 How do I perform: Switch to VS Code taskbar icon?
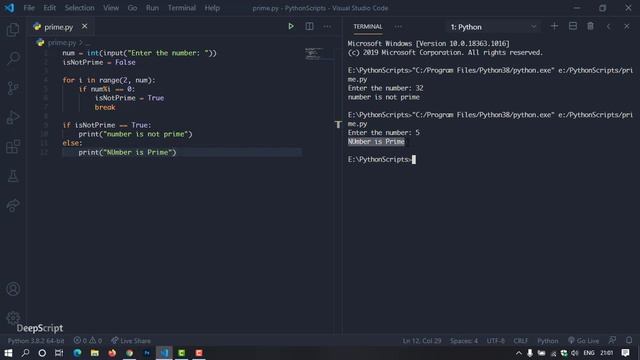pyautogui.click(x=164, y=353)
